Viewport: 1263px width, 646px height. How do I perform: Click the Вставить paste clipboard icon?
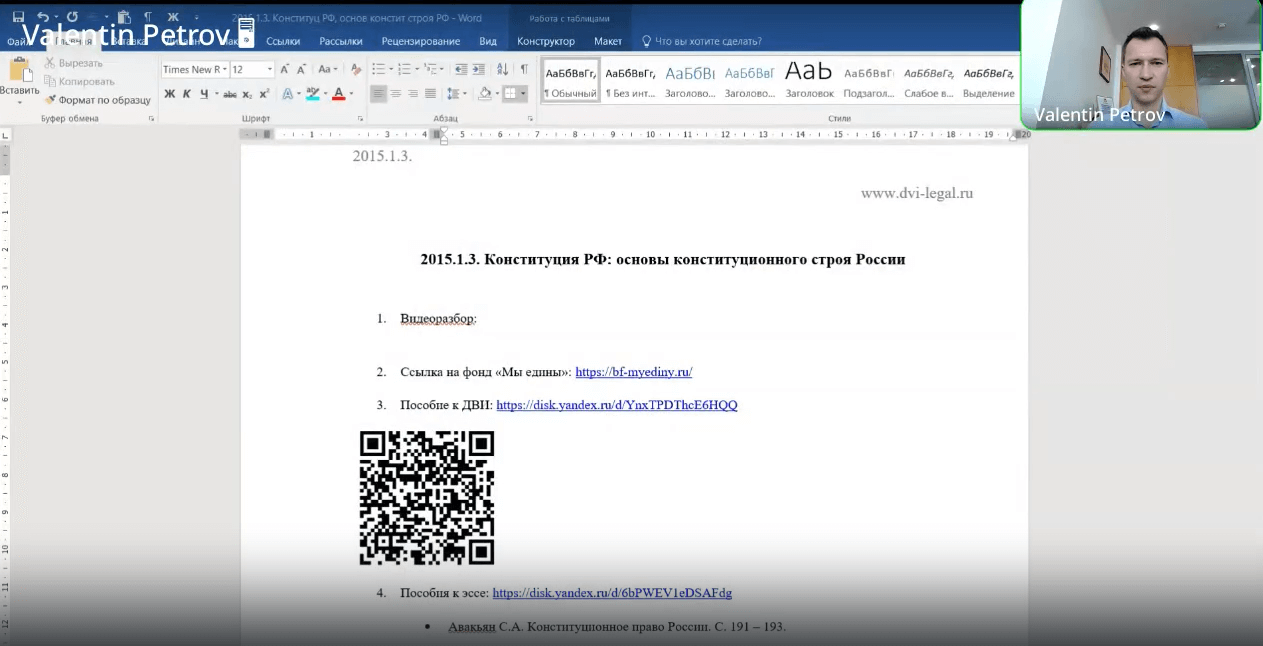tap(19, 70)
